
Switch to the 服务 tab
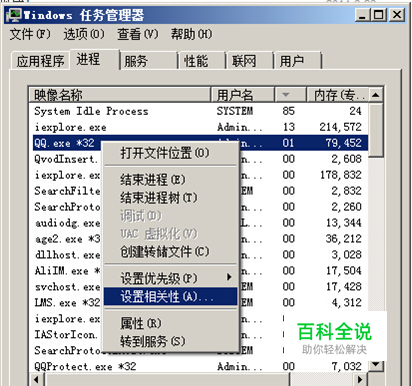148,61
